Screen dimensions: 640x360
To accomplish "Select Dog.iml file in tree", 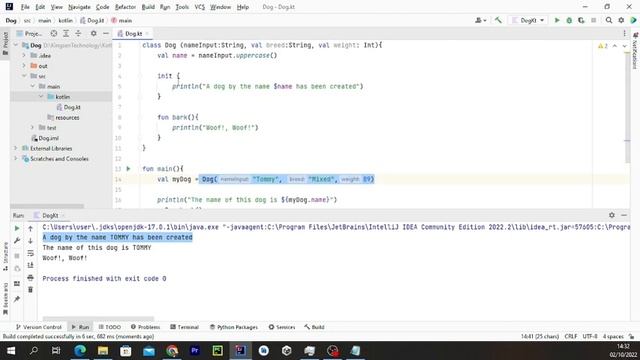I will (45, 138).
